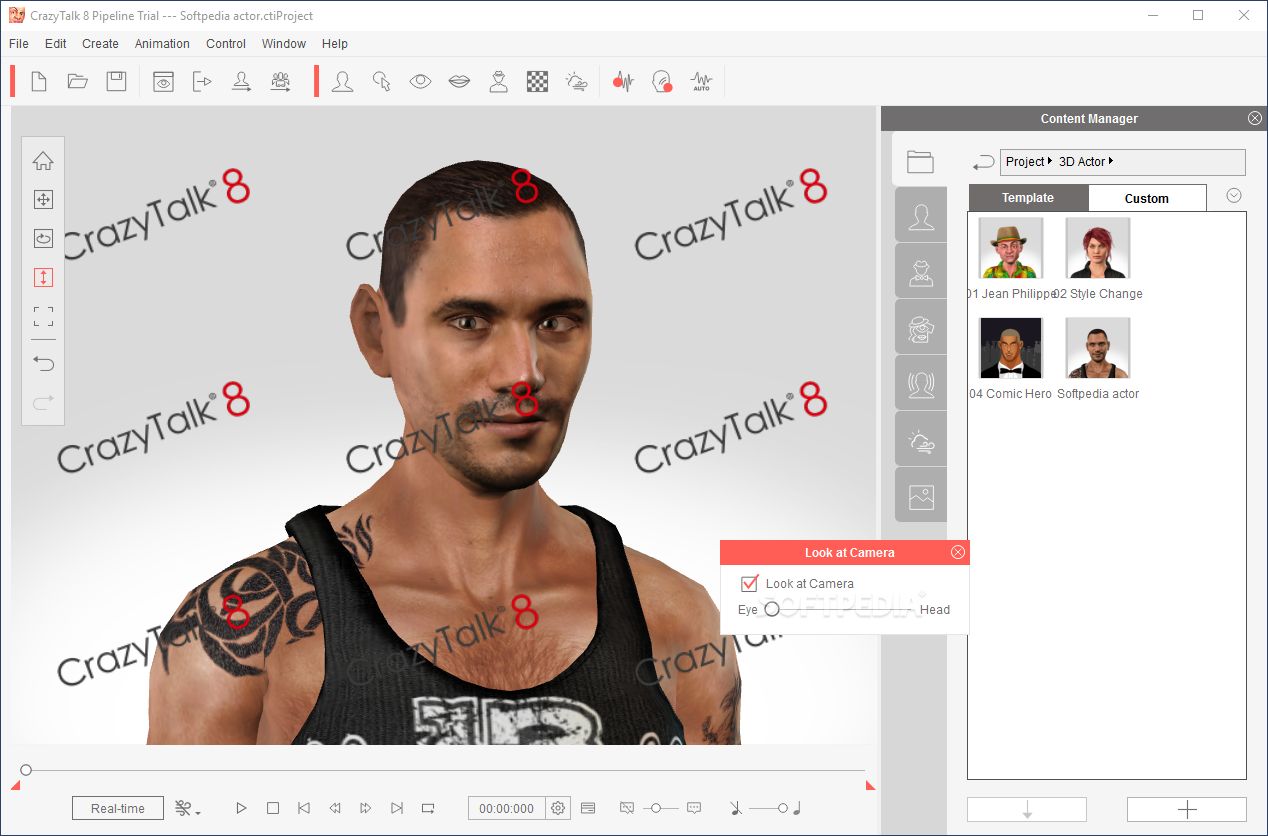
Task: Select the cursor pick tool in the toolbar
Action: pyautogui.click(x=381, y=82)
